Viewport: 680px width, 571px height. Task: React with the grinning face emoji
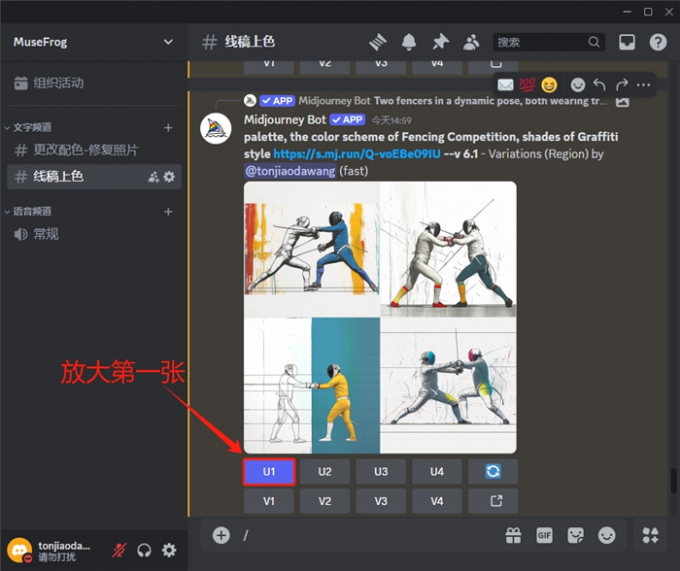[x=549, y=85]
